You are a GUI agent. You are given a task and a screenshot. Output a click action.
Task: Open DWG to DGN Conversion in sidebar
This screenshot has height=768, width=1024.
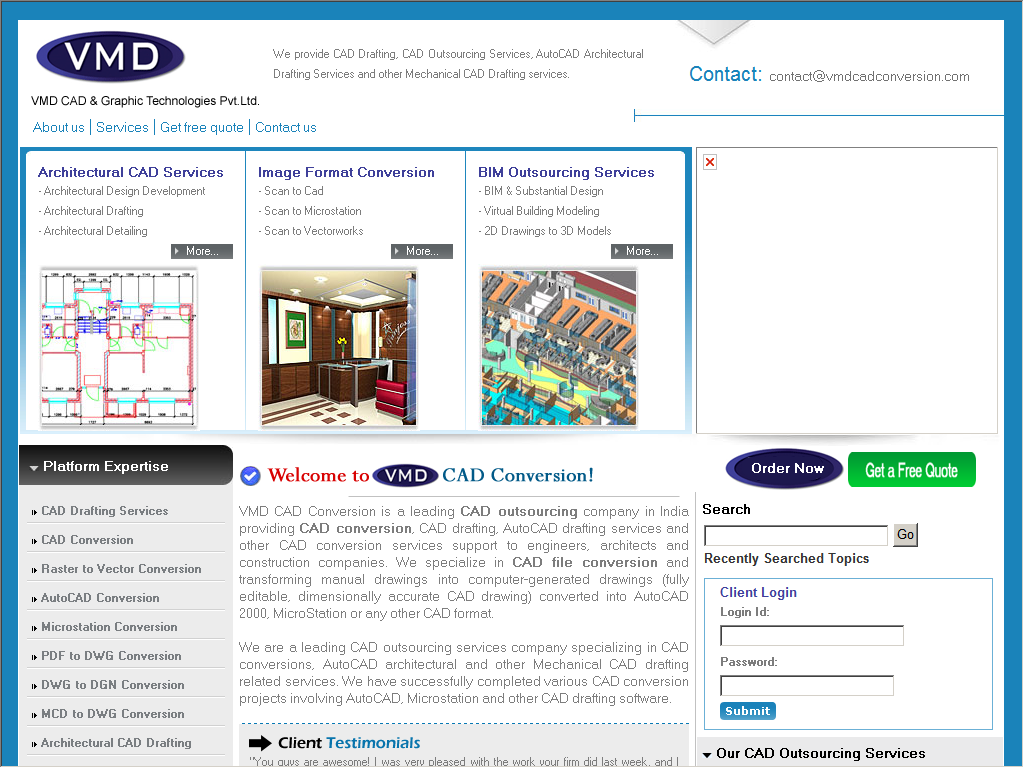(112, 685)
